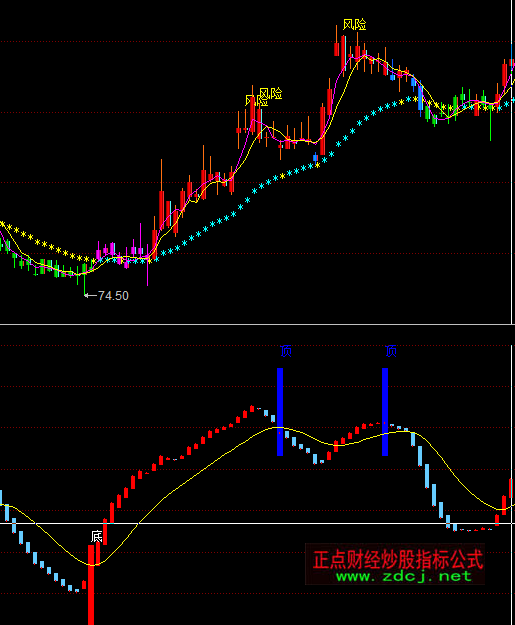515x625 pixels.
Task: Click the 风险 label above the highest candlestick
Action: 354,25
